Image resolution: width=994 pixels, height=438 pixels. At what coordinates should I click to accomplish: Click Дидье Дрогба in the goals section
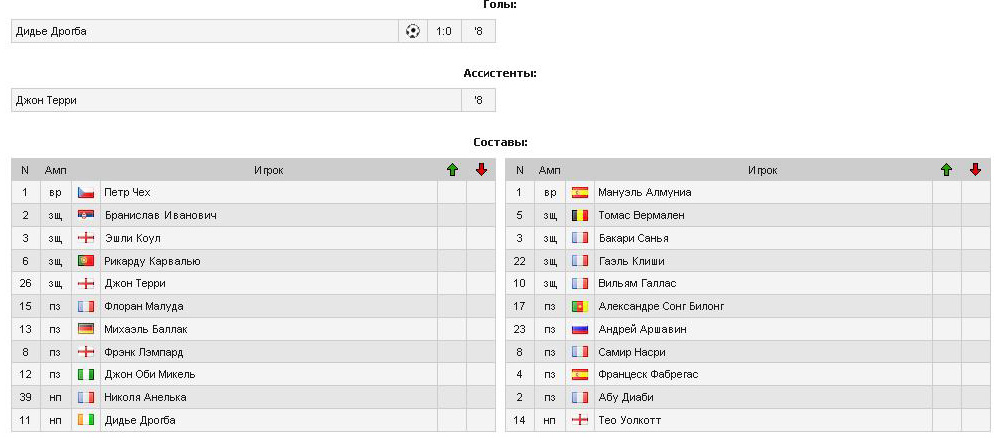[51, 31]
